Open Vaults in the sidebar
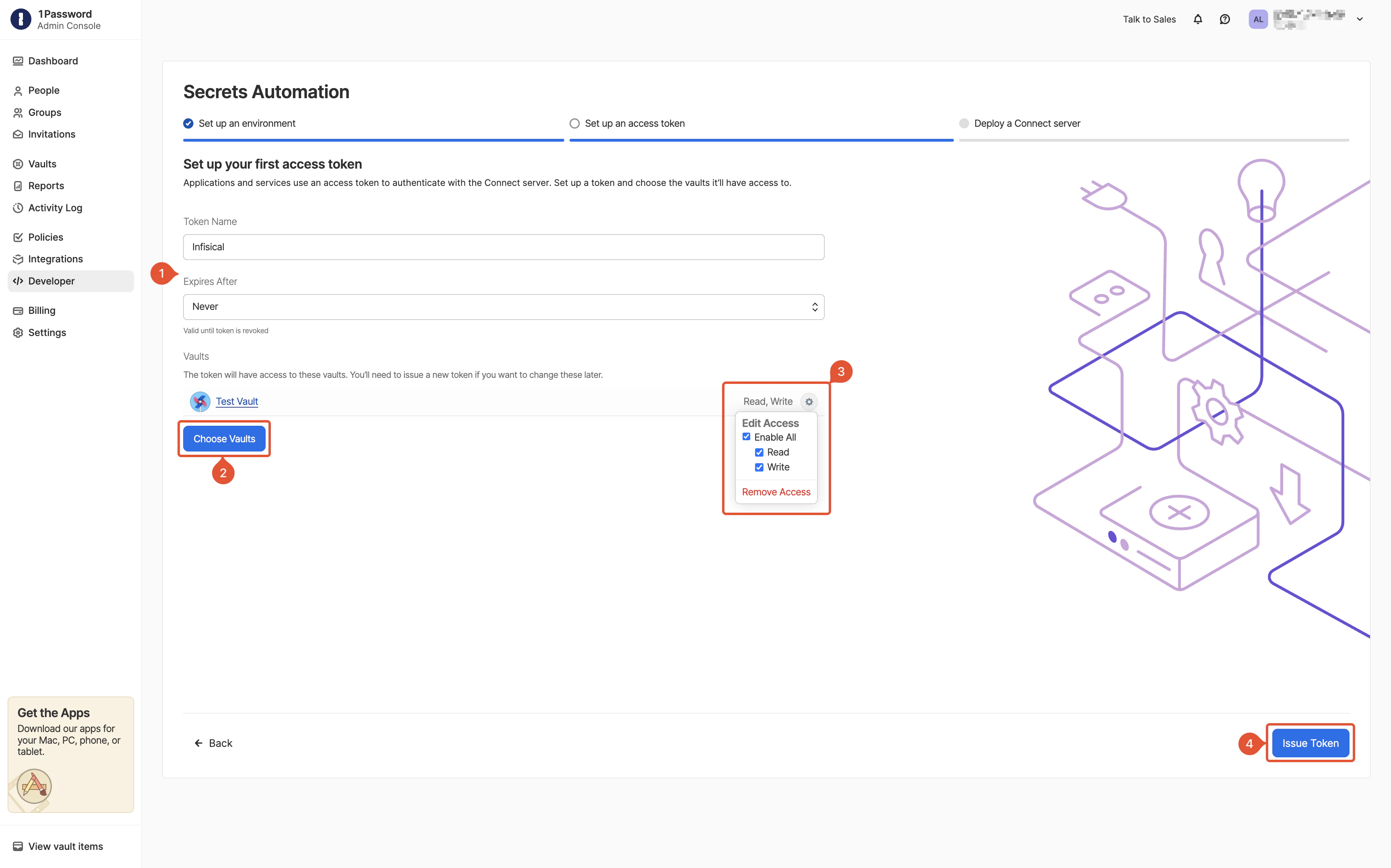Viewport: 1391px width, 868px height. point(70,164)
